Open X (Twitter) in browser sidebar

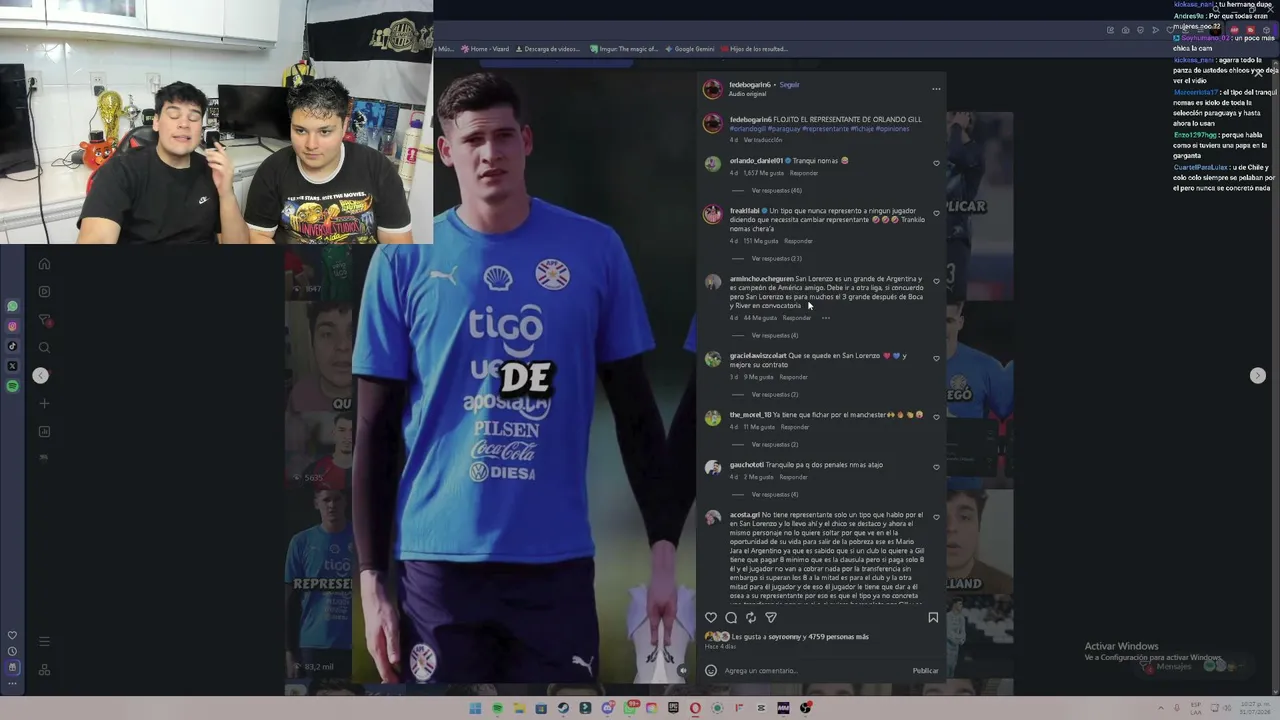pos(12,366)
